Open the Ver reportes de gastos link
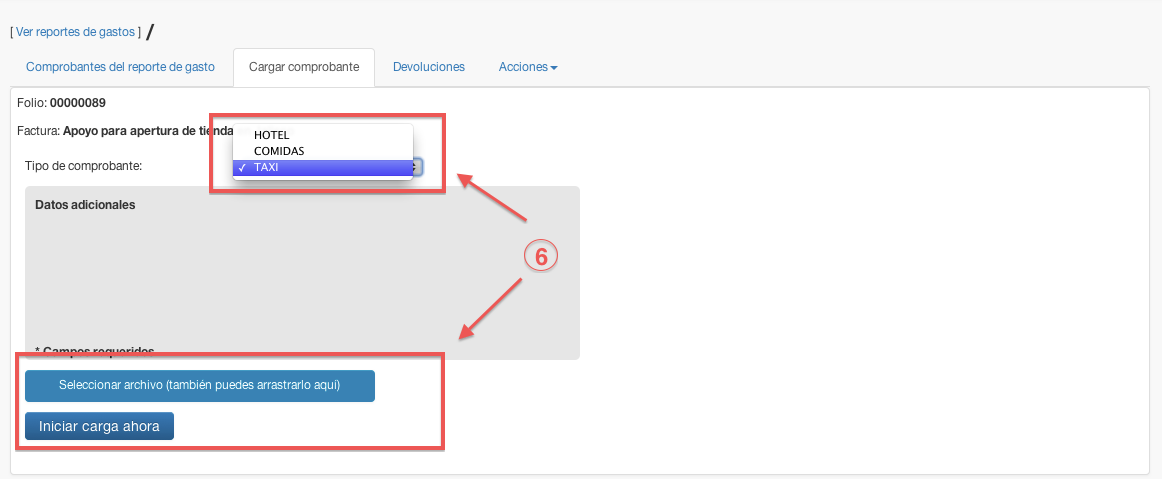 (75, 32)
